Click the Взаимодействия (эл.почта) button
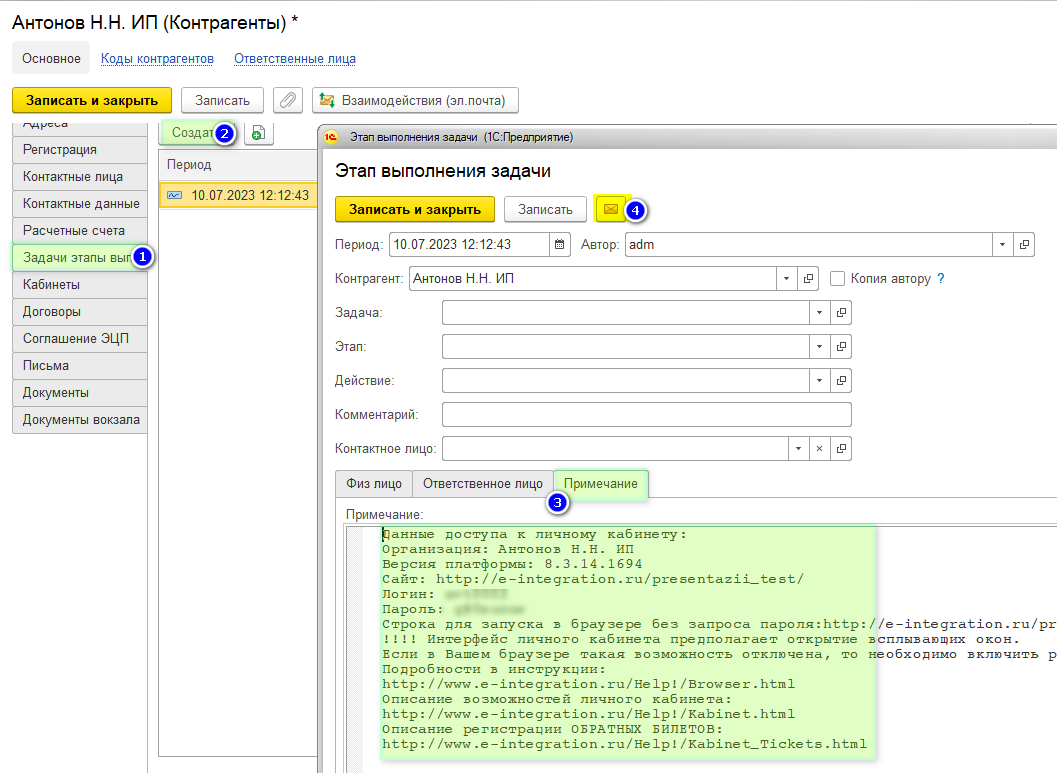Screen dimensions: 1057x773 (x=415, y=100)
